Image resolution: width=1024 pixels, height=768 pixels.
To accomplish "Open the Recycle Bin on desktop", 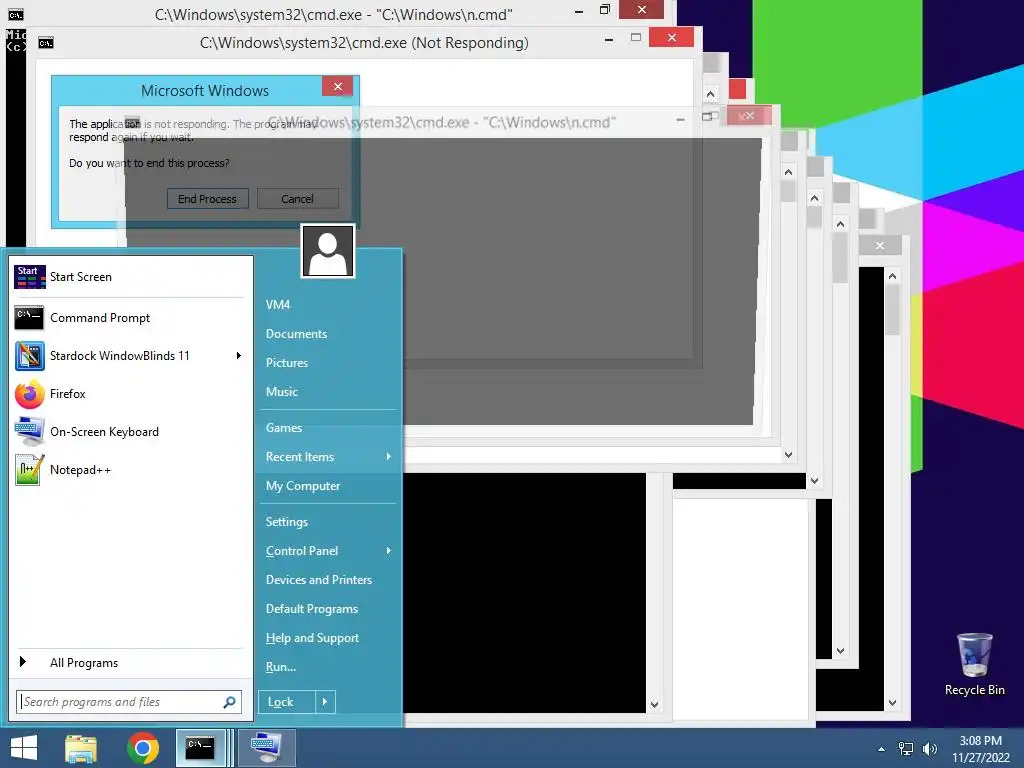I will coord(974,664).
